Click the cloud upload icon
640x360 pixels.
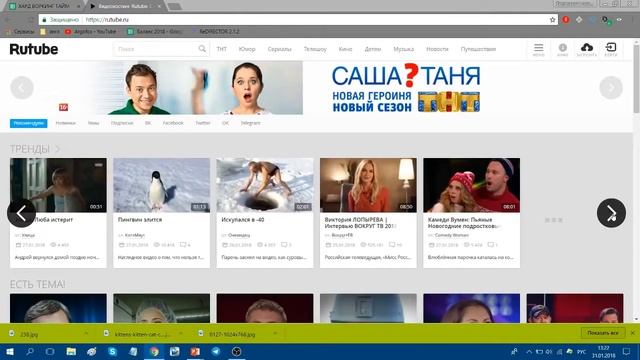[x=587, y=49]
